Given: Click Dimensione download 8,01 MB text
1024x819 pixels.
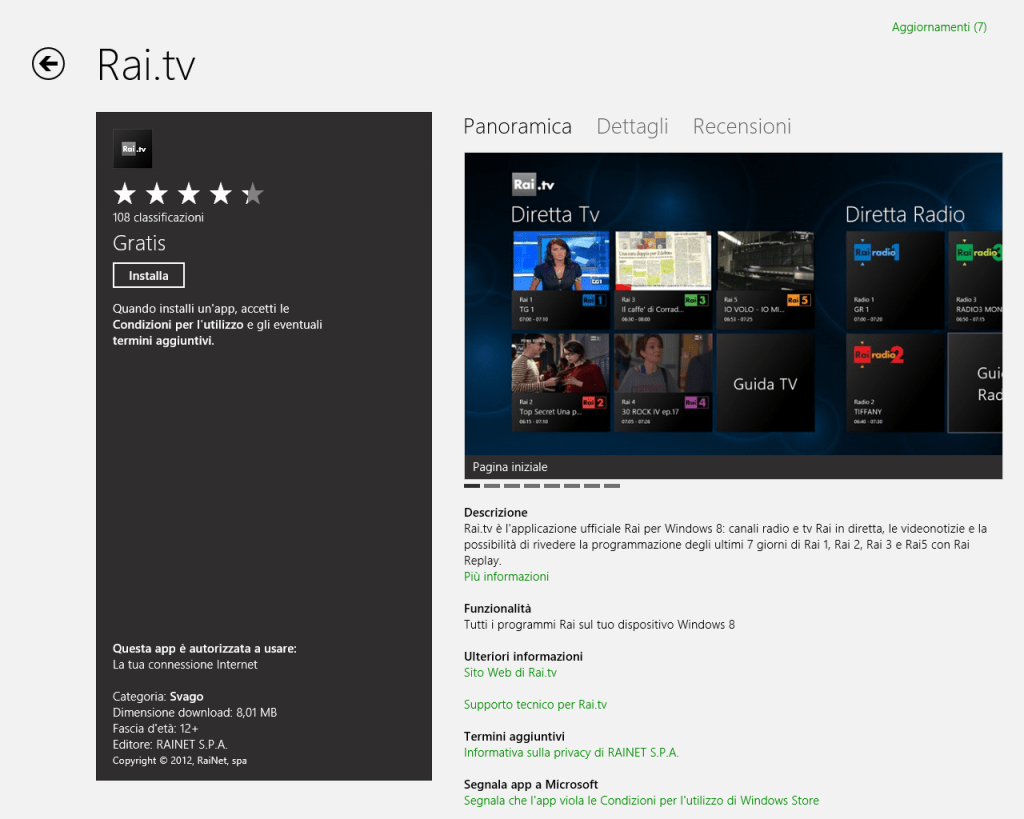Looking at the screenshot, I should click(x=195, y=713).
